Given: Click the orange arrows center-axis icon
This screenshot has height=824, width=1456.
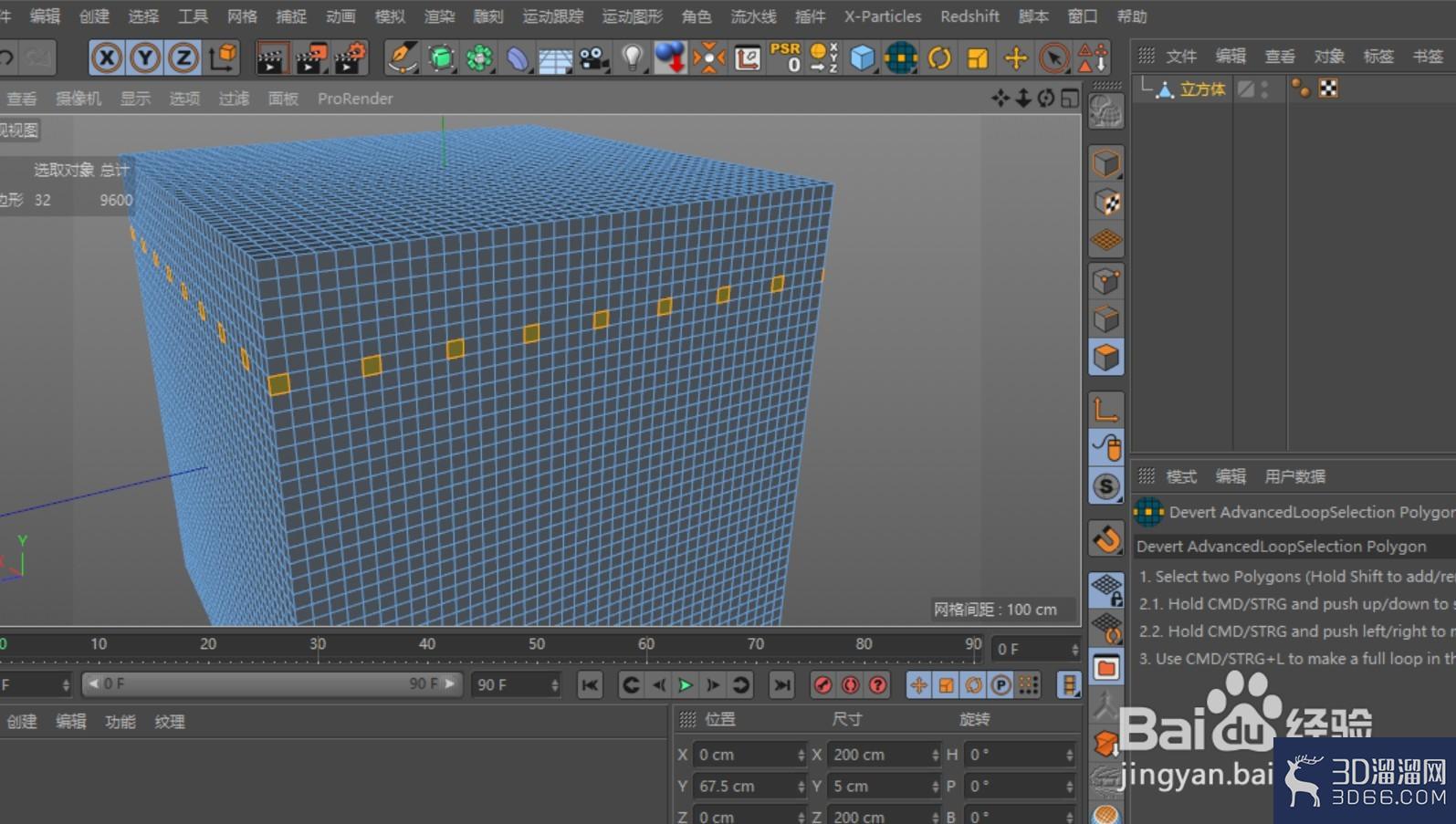Looking at the screenshot, I should (x=708, y=58).
